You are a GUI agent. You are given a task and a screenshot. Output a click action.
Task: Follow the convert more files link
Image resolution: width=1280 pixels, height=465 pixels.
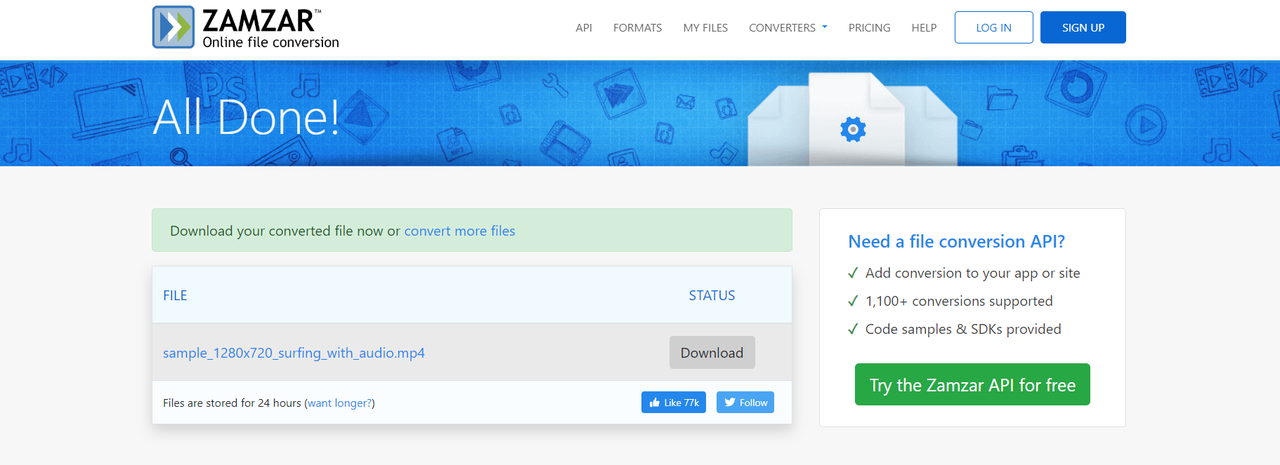460,231
